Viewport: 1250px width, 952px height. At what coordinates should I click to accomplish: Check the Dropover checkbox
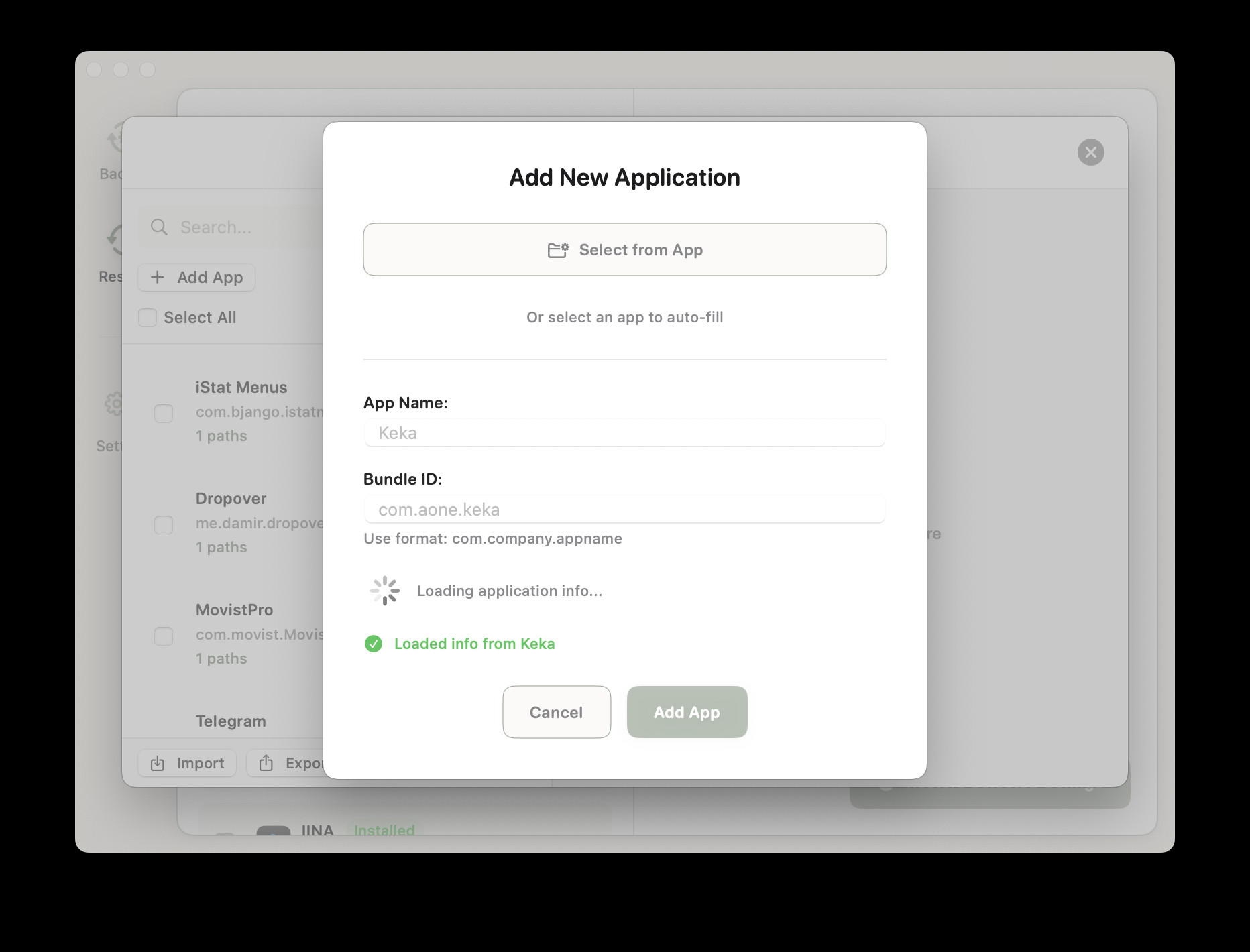(x=164, y=524)
